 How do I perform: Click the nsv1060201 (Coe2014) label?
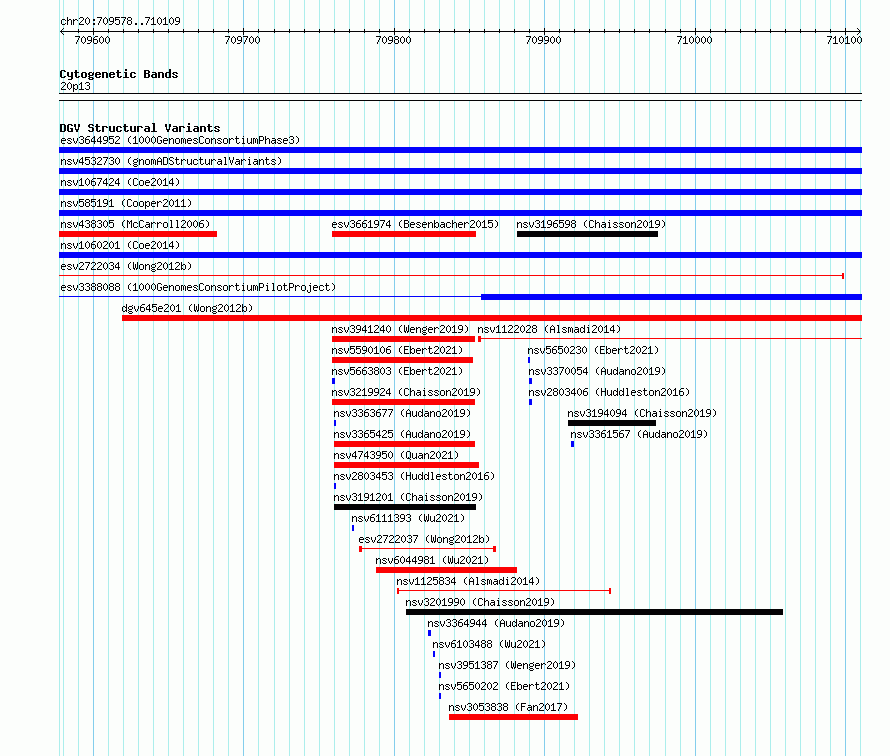point(120,245)
